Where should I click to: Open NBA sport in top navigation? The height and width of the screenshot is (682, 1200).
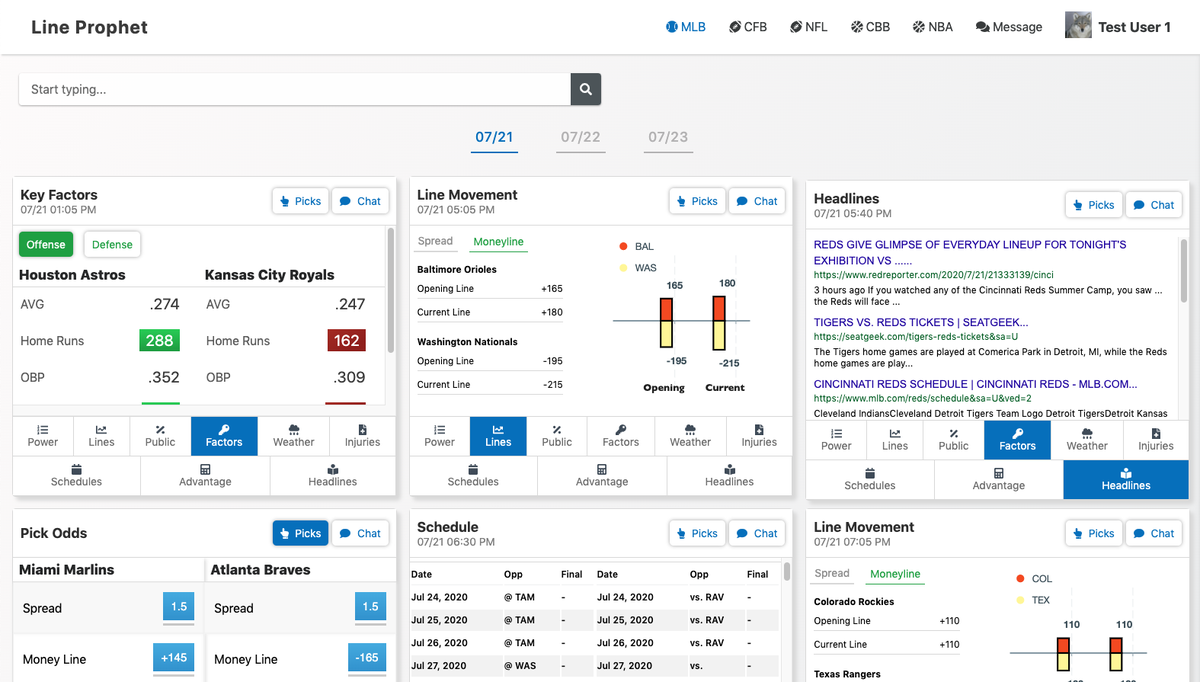(x=933, y=27)
